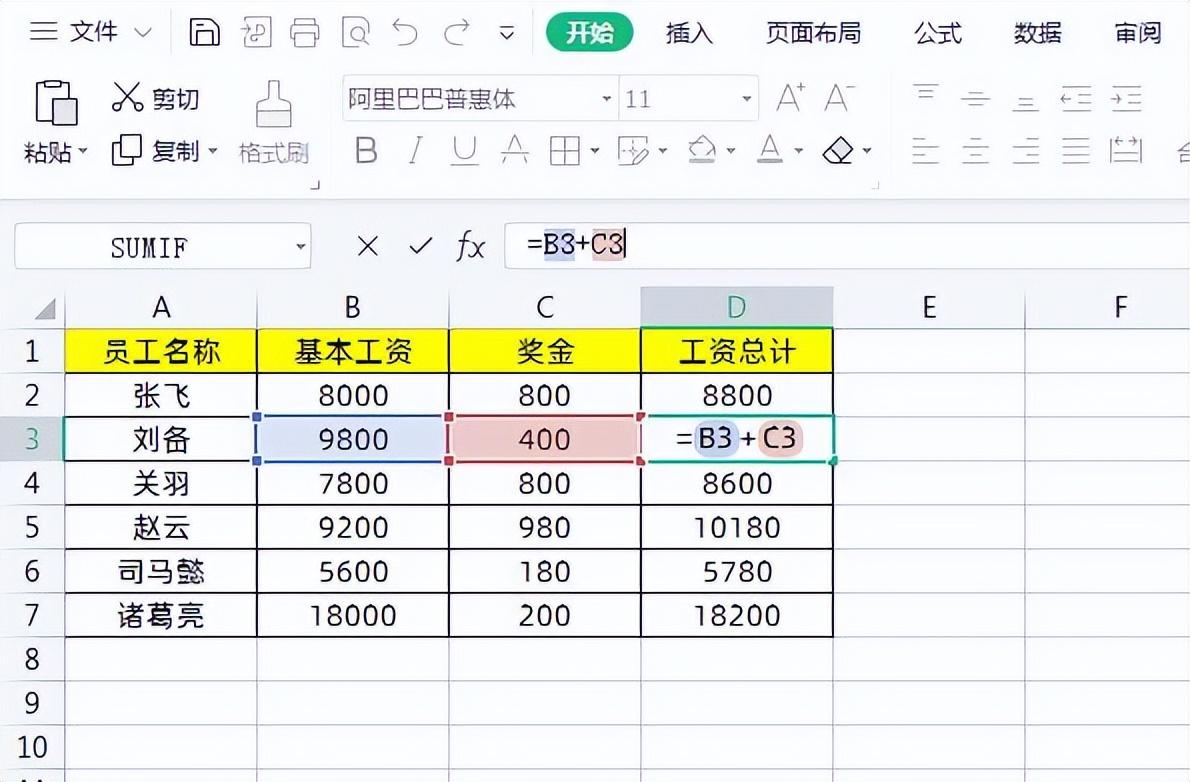Toggle Bold formatting

click(x=366, y=150)
